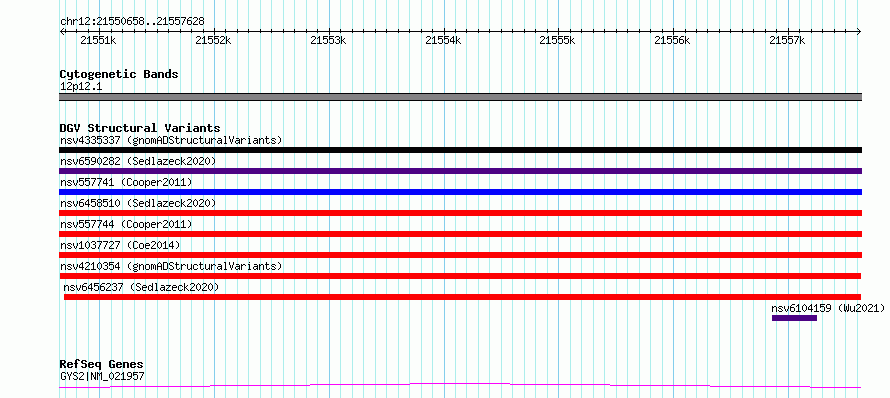Screen dimensions: 890x398
Task: Click the DGV Structural Variants heading
Action: click(140, 128)
